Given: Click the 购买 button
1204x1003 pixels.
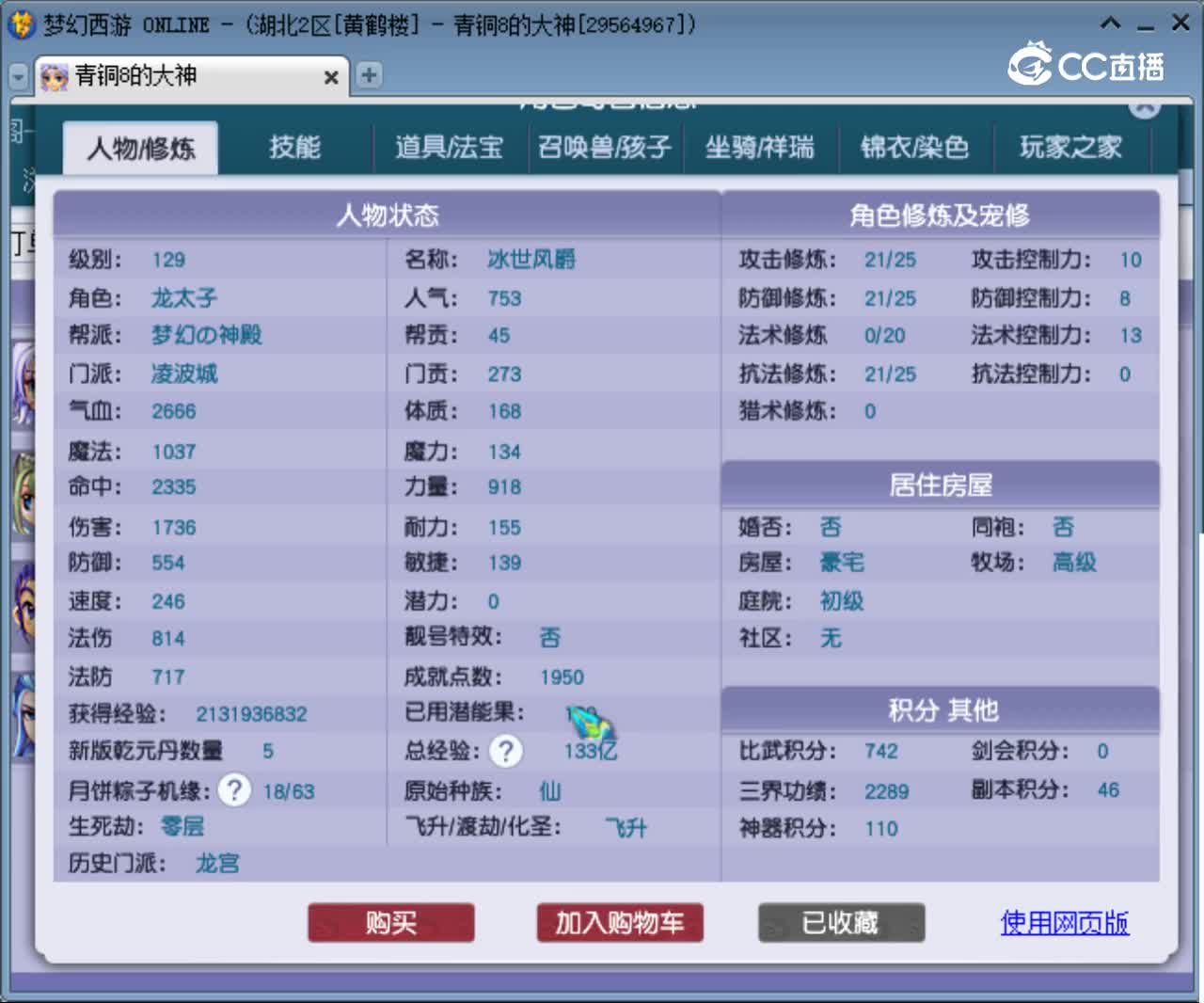Looking at the screenshot, I should tap(391, 923).
